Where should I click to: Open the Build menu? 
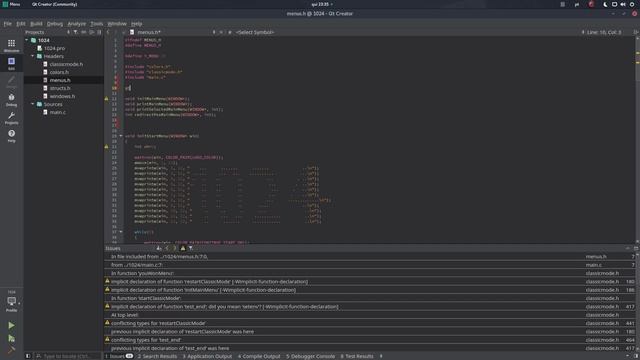(36, 24)
